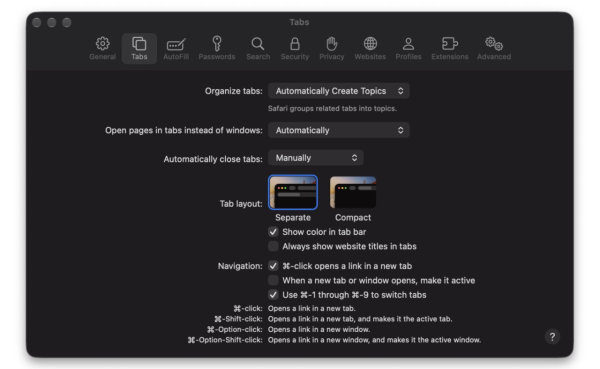Select the Compact tab layout thumbnail

tap(353, 192)
